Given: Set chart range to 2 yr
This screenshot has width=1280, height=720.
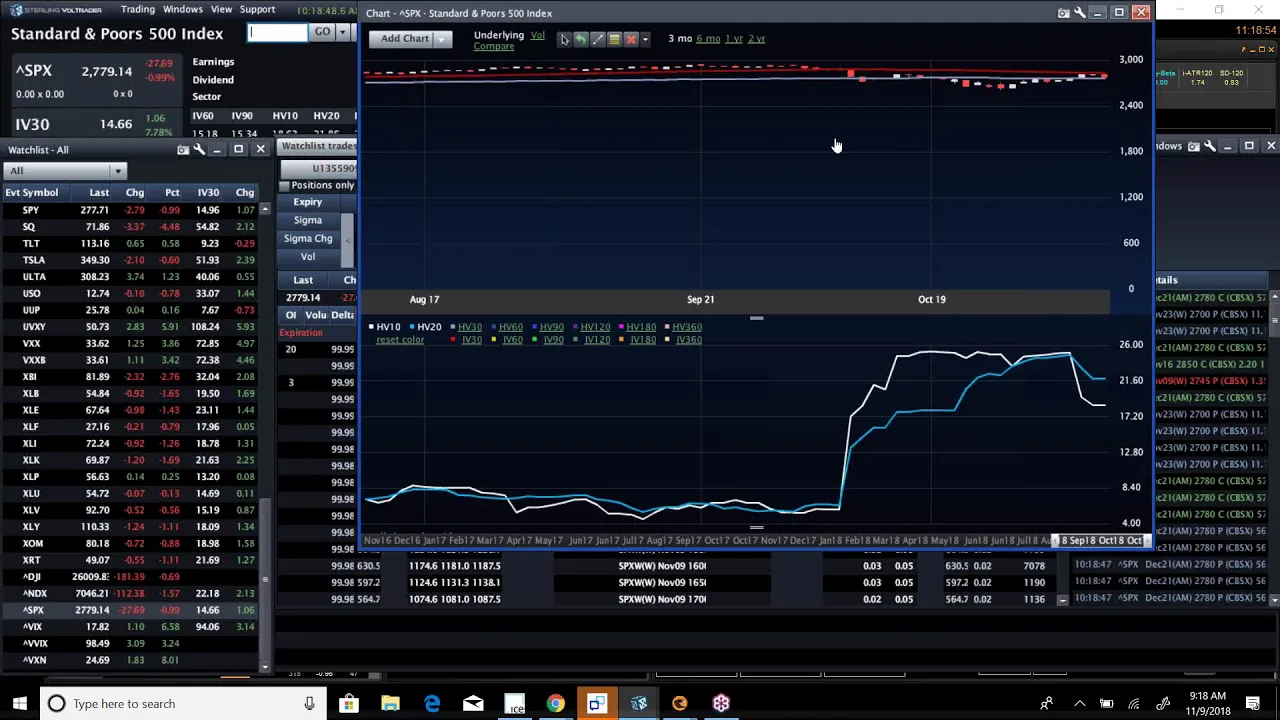Looking at the screenshot, I should (756, 39).
